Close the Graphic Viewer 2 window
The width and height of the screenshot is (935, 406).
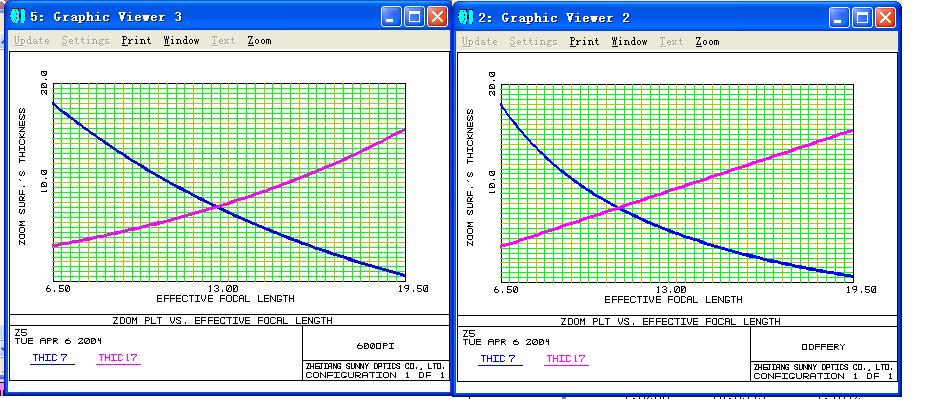(886, 17)
